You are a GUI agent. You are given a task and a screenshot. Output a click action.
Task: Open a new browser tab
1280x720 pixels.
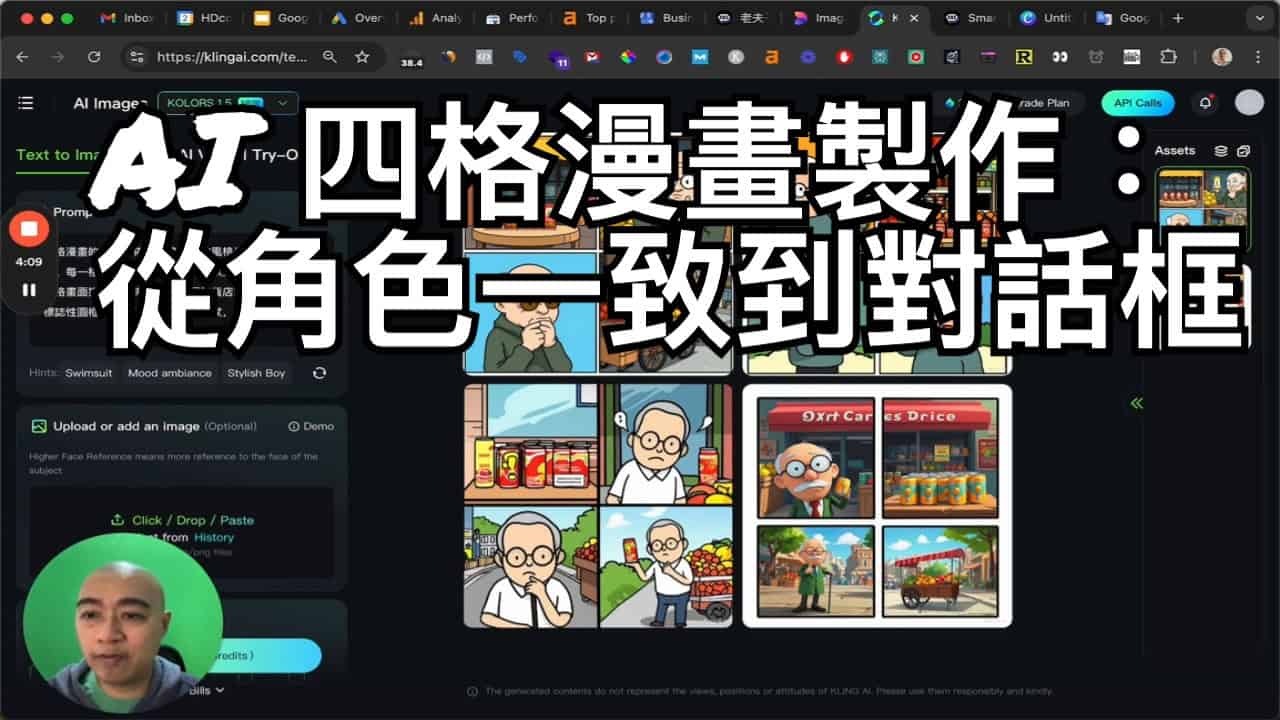coord(1178,18)
